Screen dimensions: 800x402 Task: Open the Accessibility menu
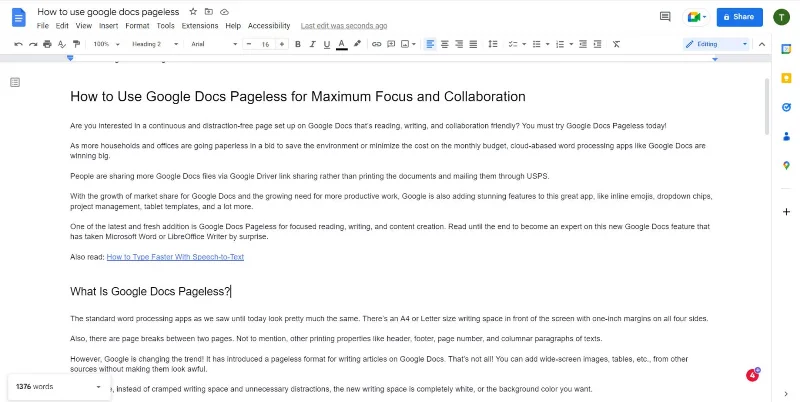269,26
